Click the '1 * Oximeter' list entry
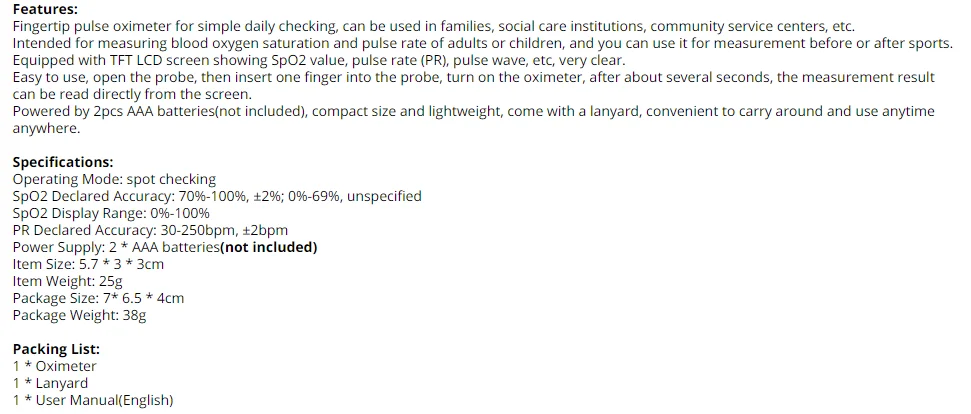 [54, 366]
